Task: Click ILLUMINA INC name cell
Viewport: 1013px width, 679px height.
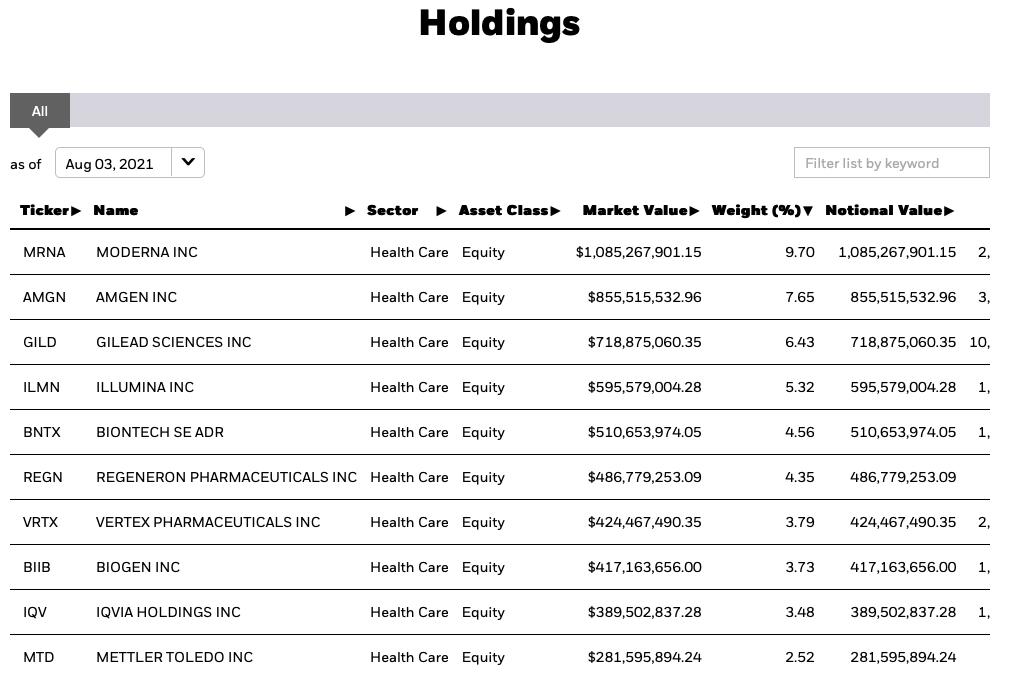Action: (x=145, y=387)
